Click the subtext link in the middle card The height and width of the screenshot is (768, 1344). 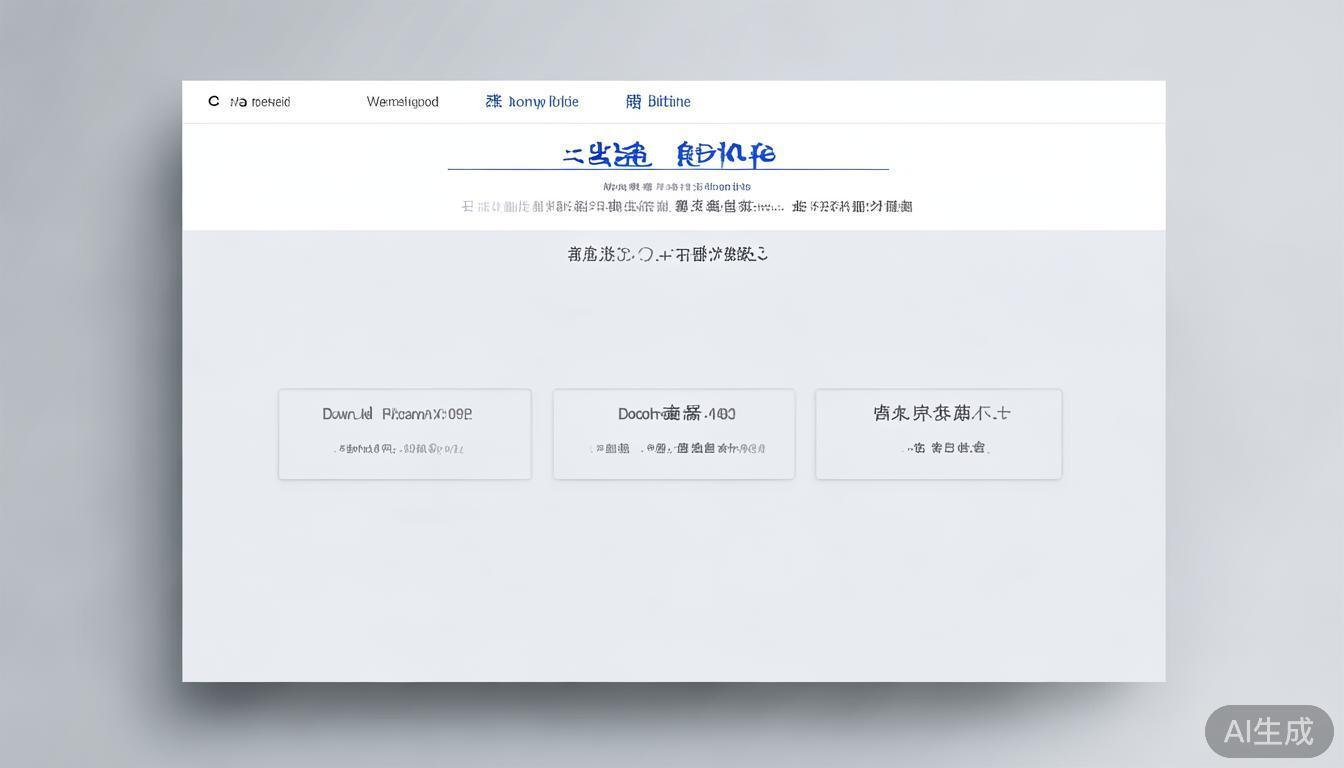(x=673, y=448)
